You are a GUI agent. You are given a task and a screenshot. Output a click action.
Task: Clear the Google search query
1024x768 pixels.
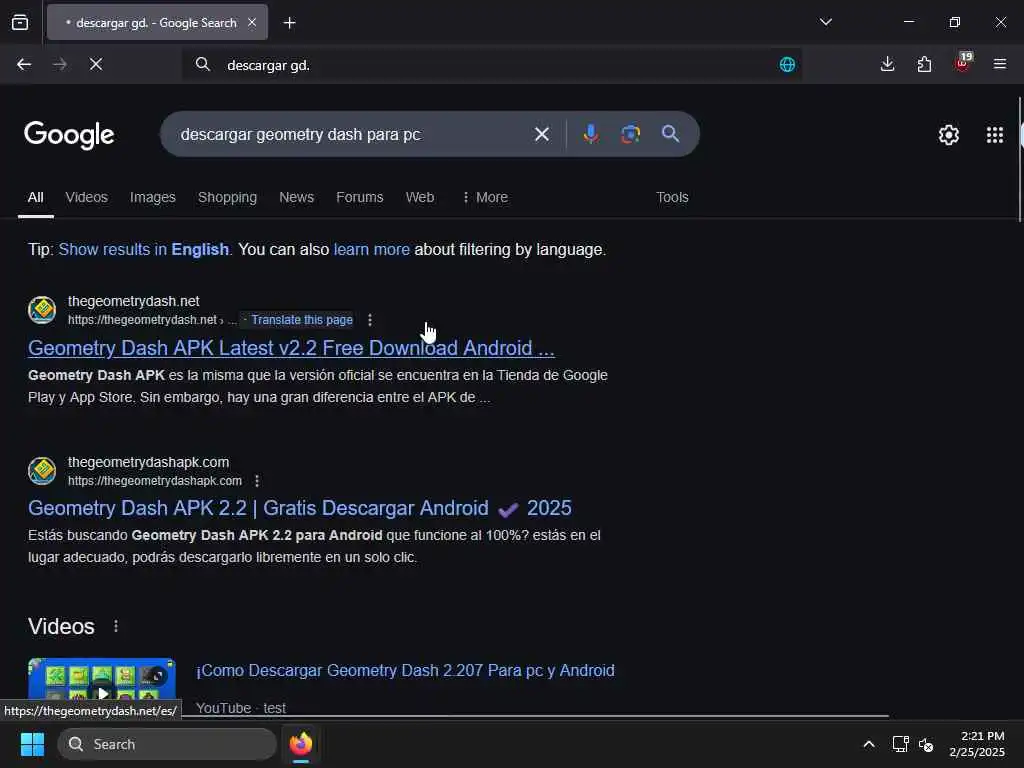pyautogui.click(x=541, y=135)
